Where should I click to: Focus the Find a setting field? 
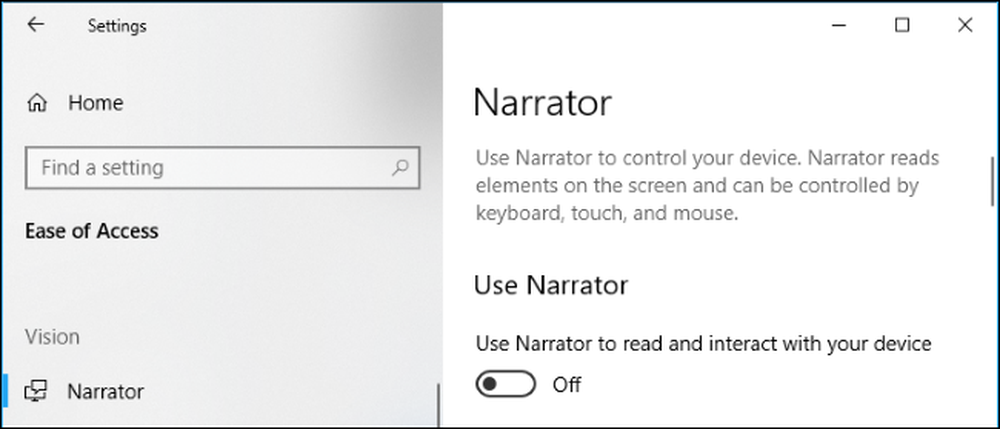(x=223, y=168)
